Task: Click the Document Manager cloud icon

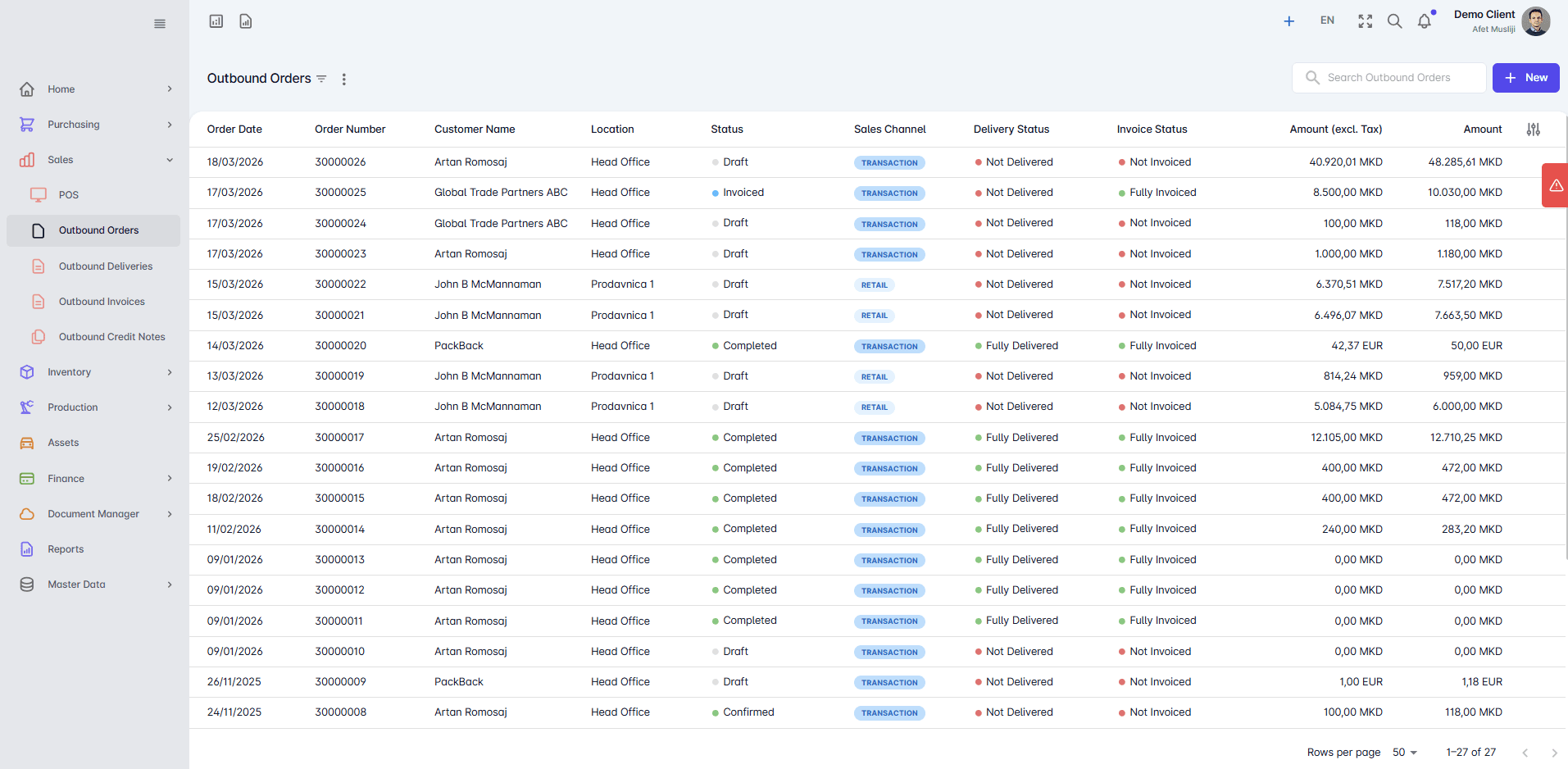Action: (27, 514)
